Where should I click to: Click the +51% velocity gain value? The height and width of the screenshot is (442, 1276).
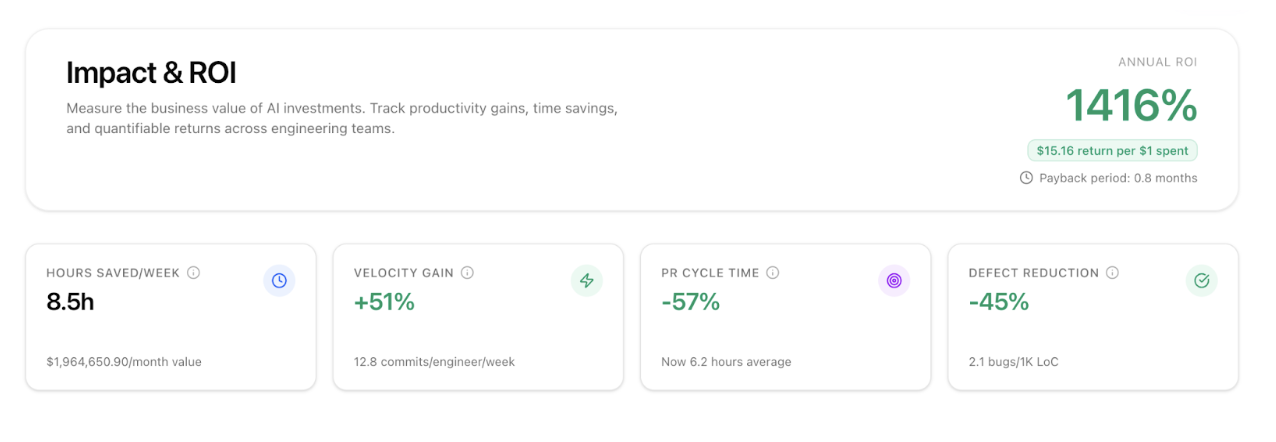coord(384,302)
